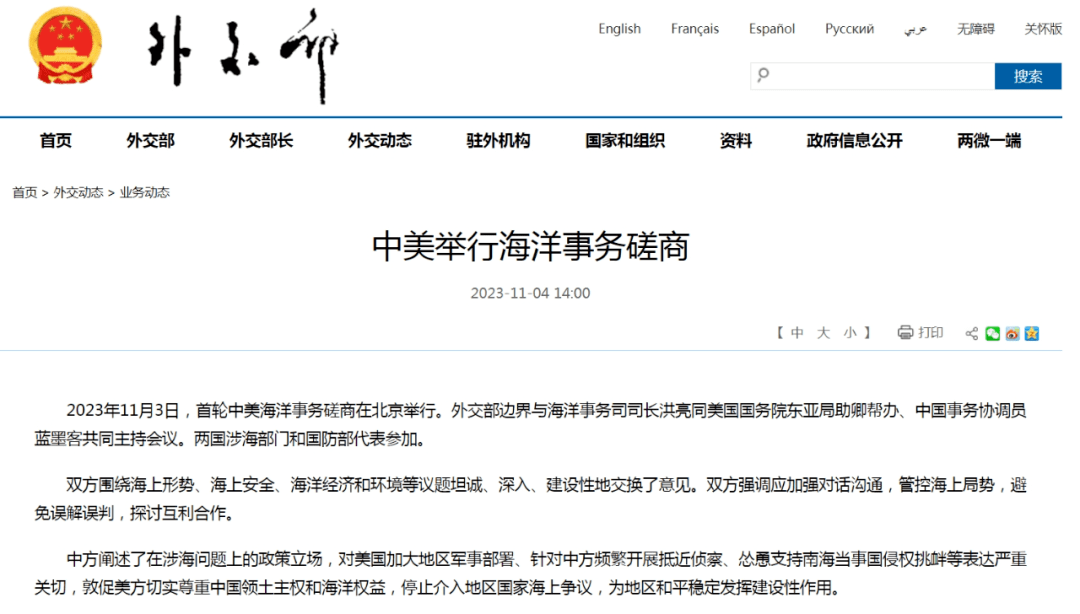
Task: Open 资料 navigation item
Action: pos(736,141)
